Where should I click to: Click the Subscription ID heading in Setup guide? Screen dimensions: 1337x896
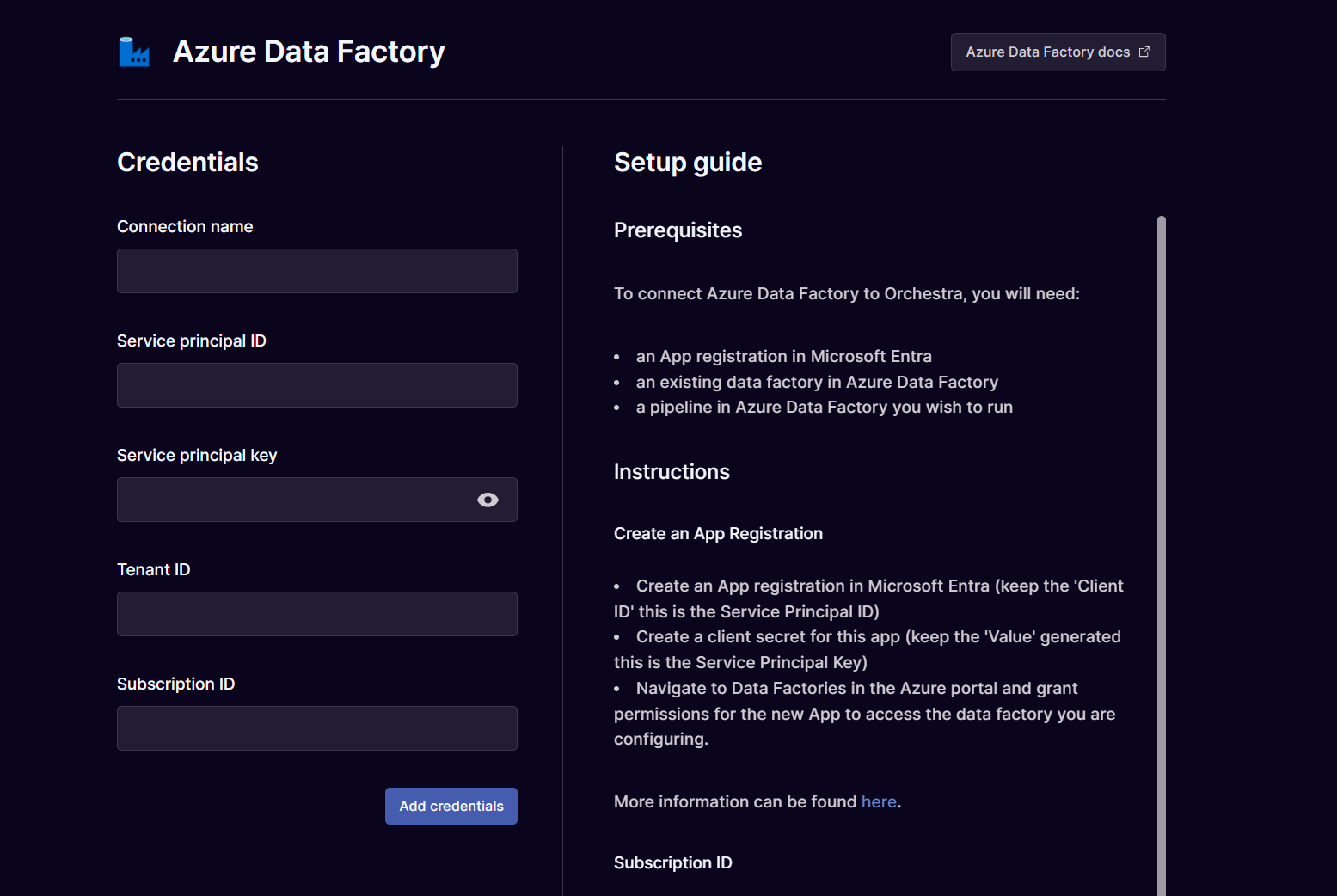(673, 862)
